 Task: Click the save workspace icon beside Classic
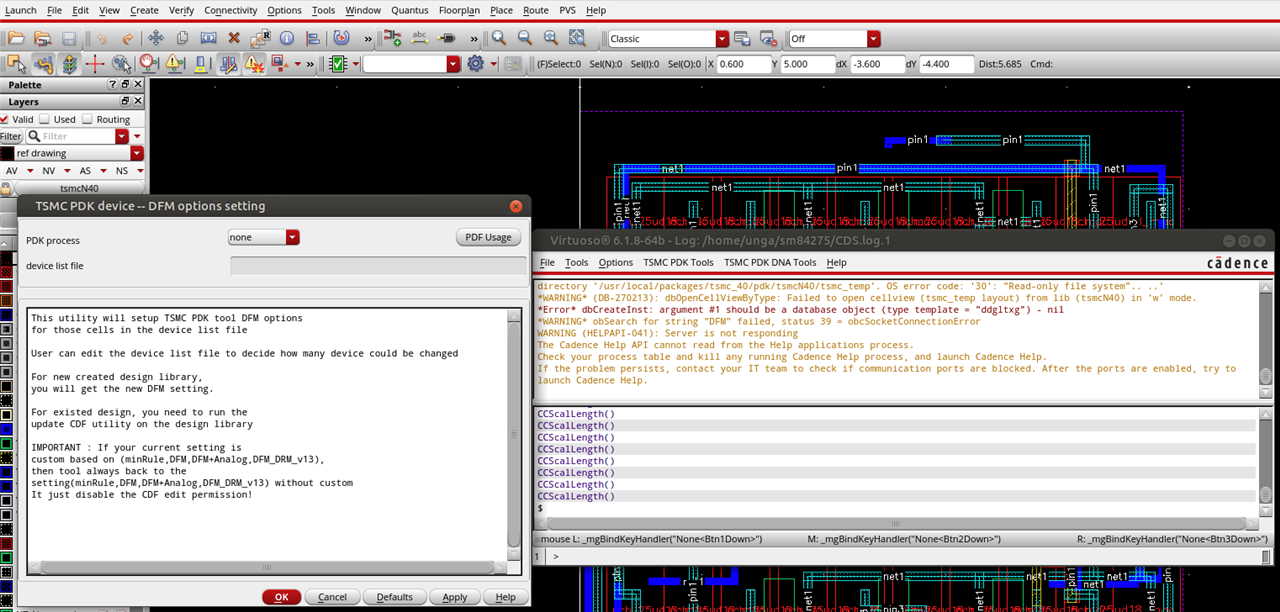742,38
